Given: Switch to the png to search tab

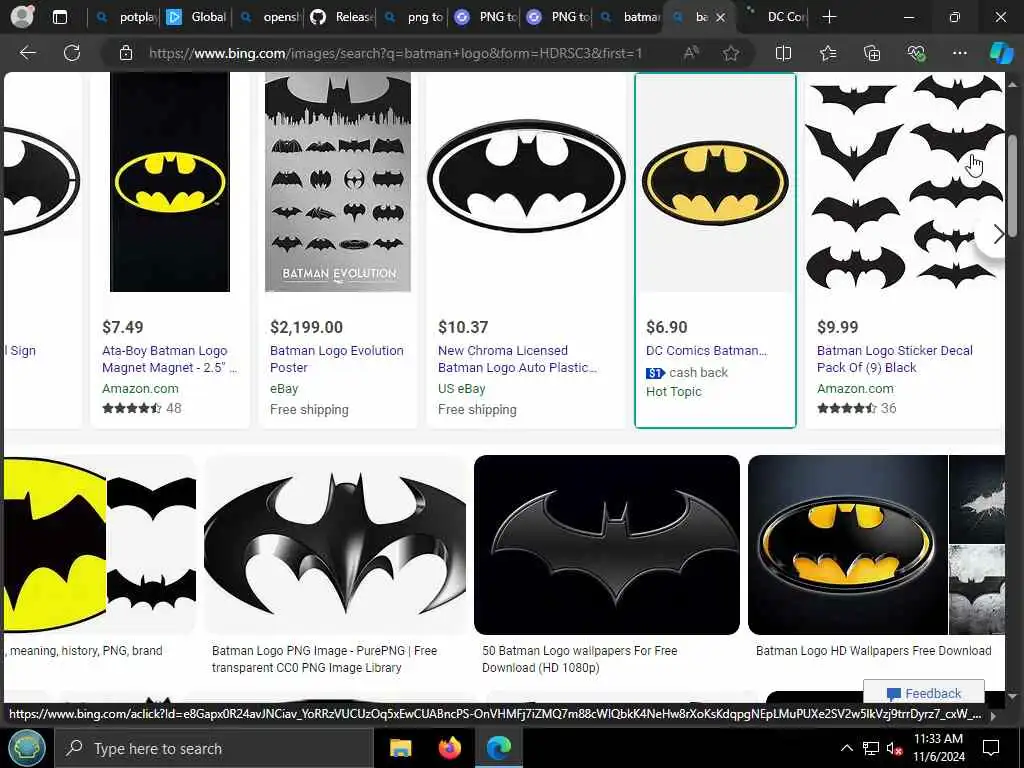Looking at the screenshot, I should click(412, 17).
